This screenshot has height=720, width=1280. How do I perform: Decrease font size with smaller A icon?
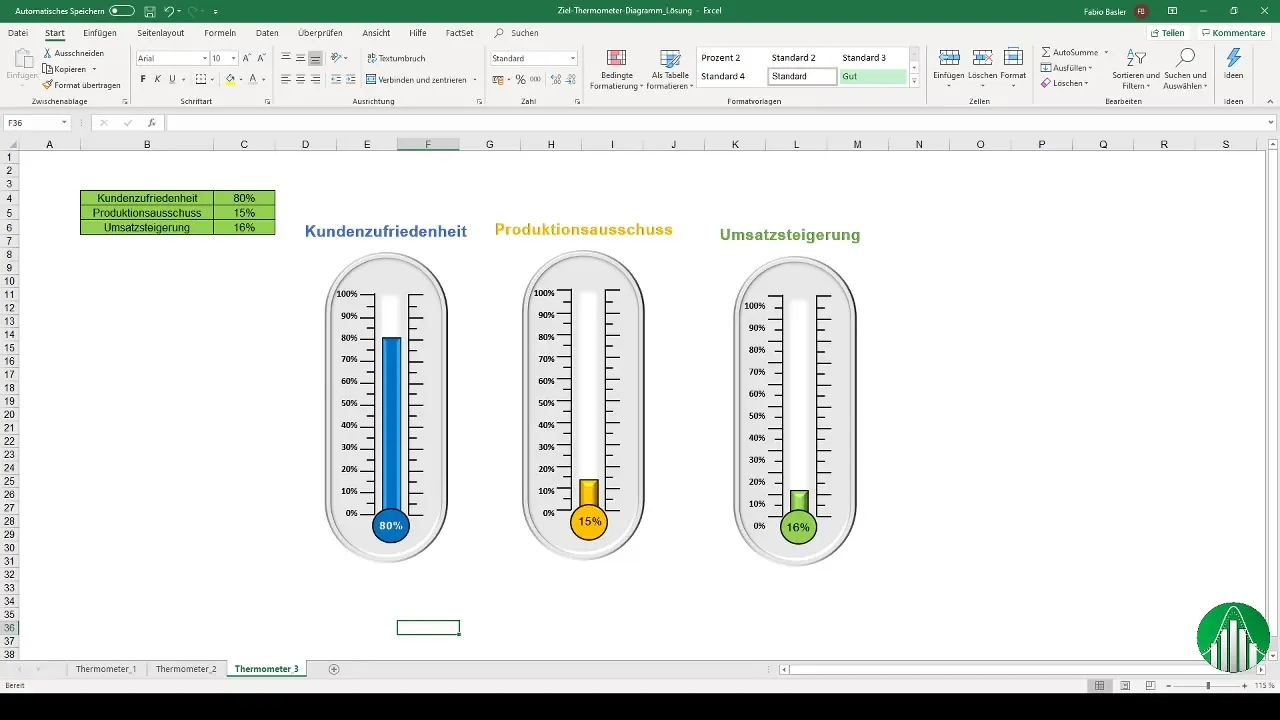tap(262, 58)
